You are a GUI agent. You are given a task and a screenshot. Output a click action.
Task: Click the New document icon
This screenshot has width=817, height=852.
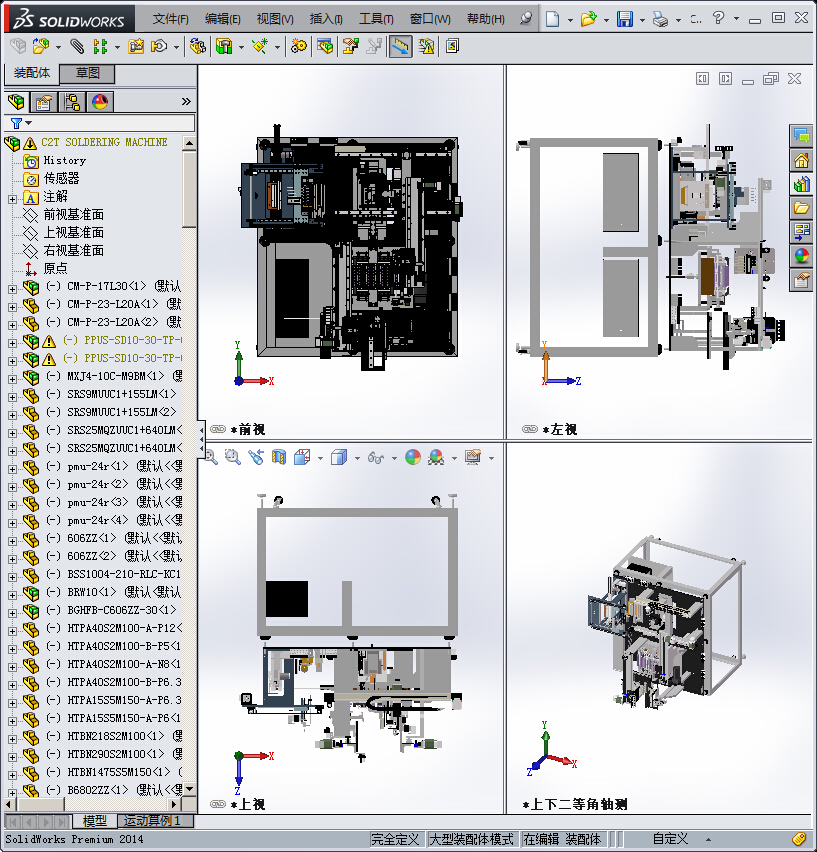click(x=552, y=19)
